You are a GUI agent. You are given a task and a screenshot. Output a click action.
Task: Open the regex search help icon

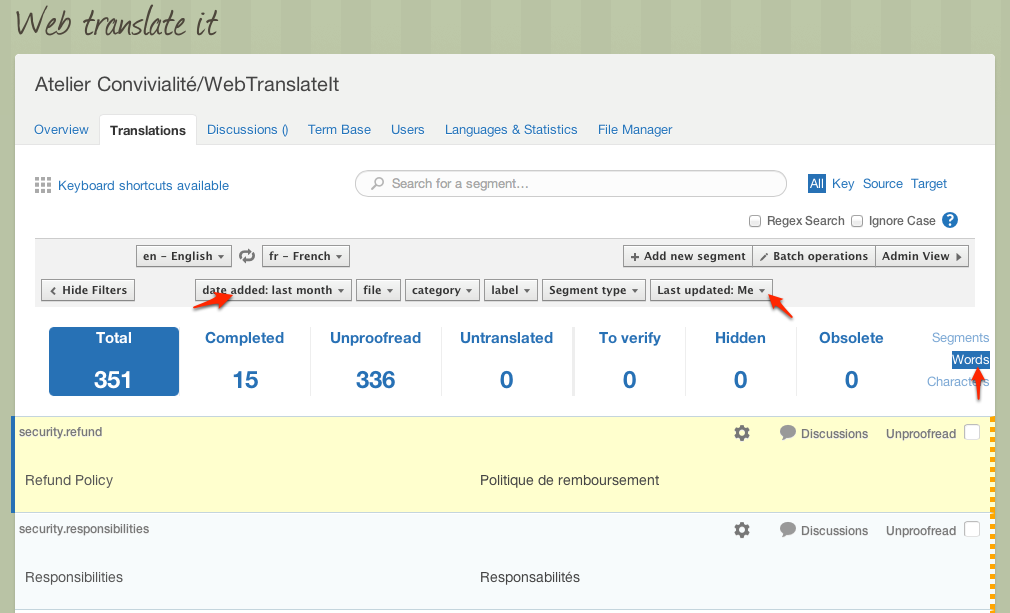(x=949, y=220)
